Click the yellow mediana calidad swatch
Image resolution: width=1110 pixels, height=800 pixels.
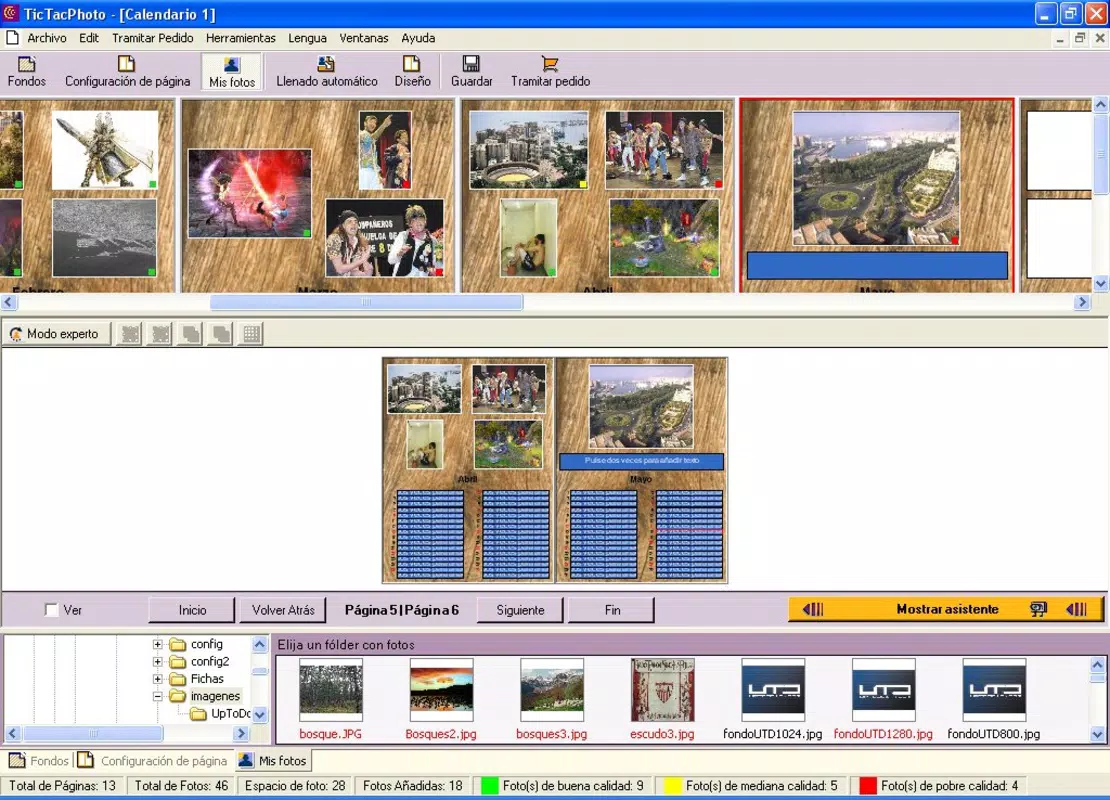[x=673, y=786]
